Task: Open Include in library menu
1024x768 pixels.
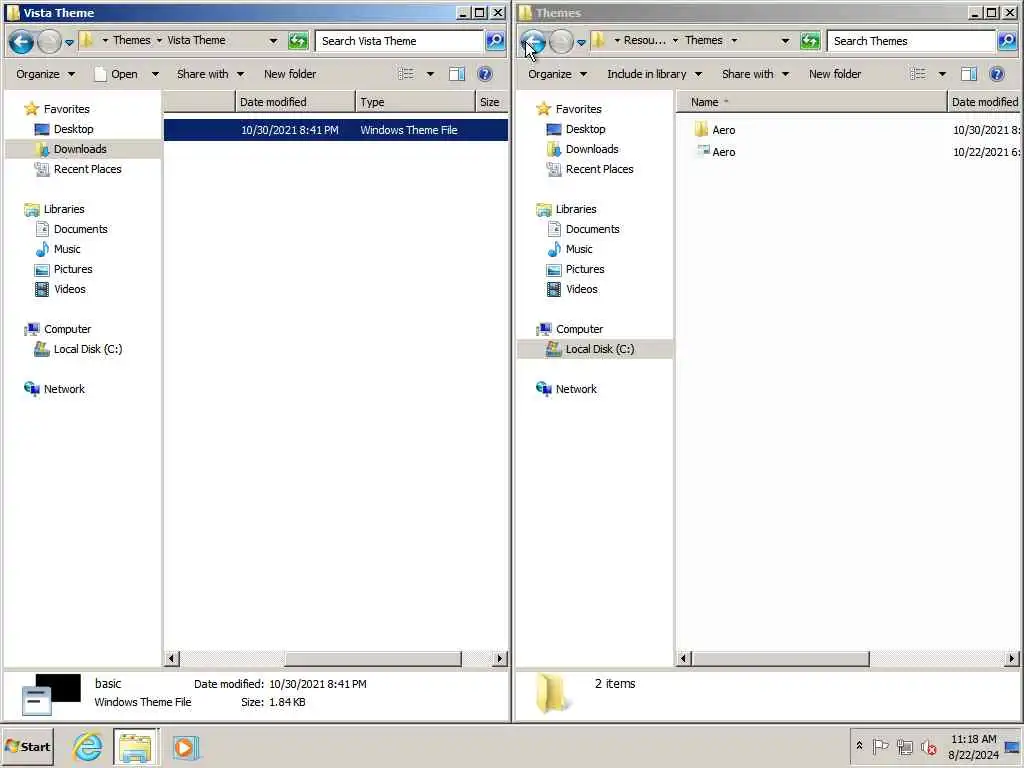Action: [x=654, y=74]
